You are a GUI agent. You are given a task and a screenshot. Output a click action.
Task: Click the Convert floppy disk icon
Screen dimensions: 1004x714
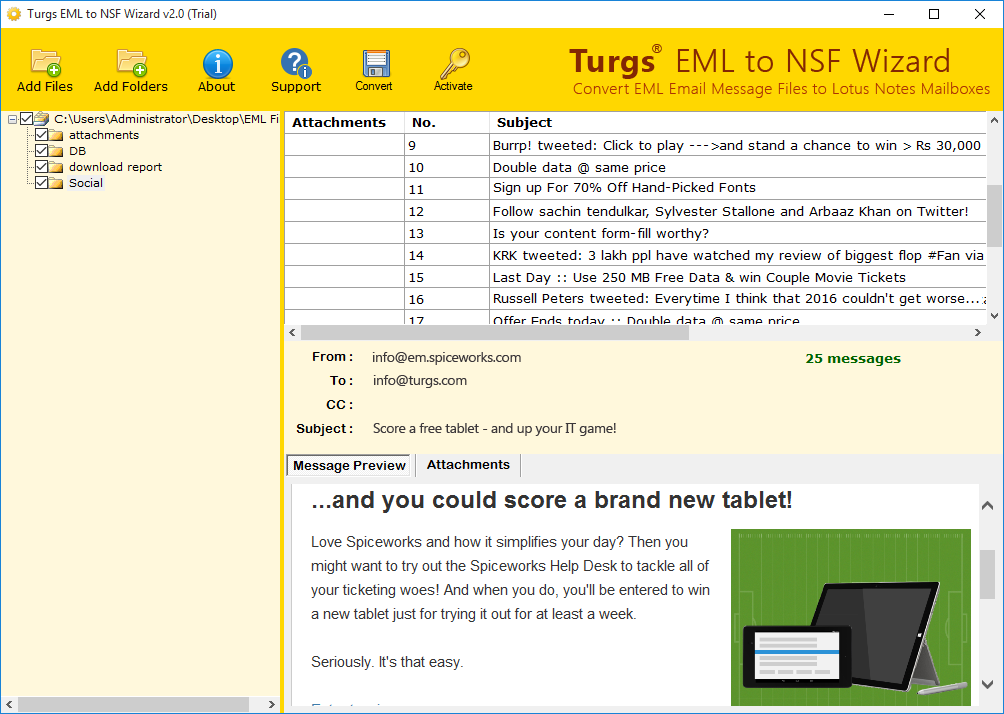[x=375, y=63]
